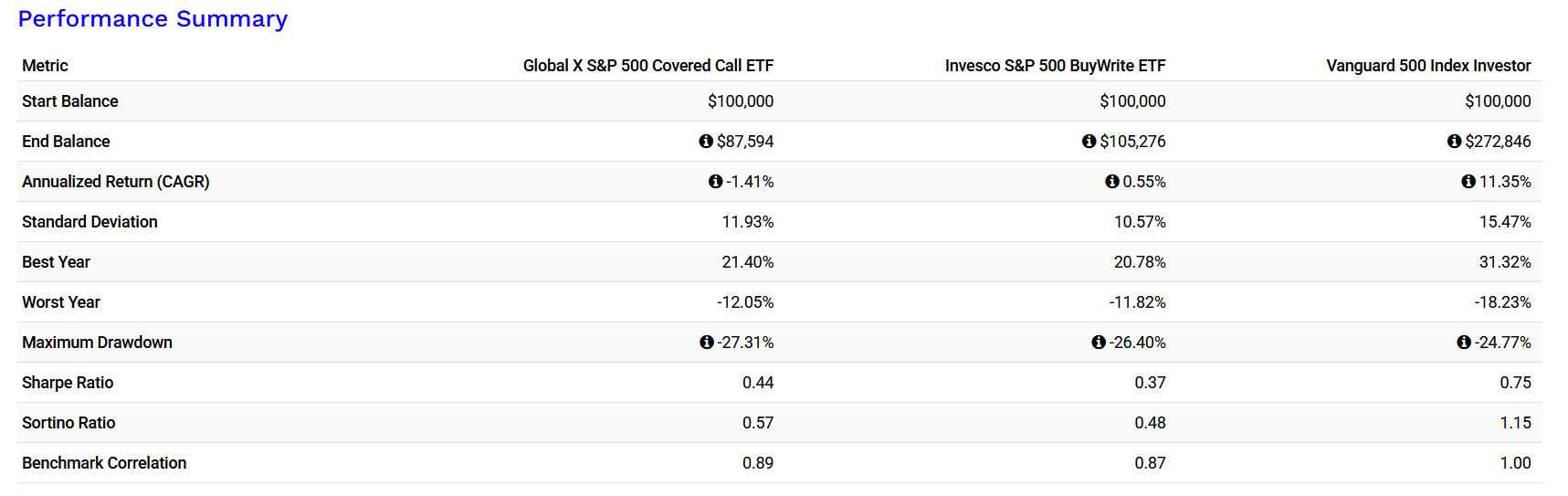Screen dimensions: 1568x496
Task: Click info icon beside $105,276 end balance
Action: [x=1089, y=142]
